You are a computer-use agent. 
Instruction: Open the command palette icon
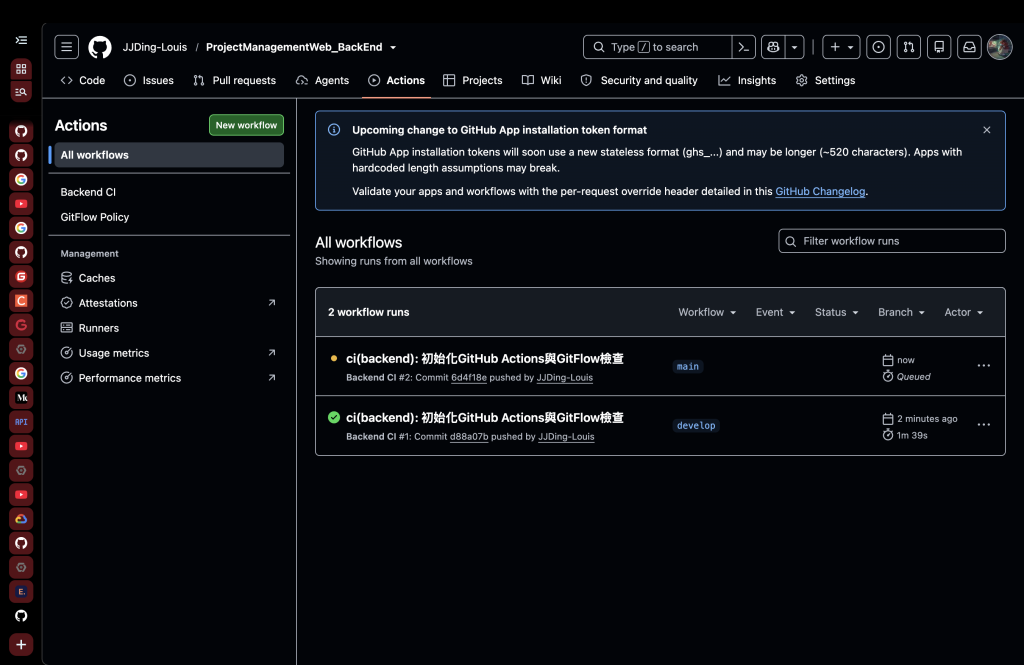click(x=743, y=47)
